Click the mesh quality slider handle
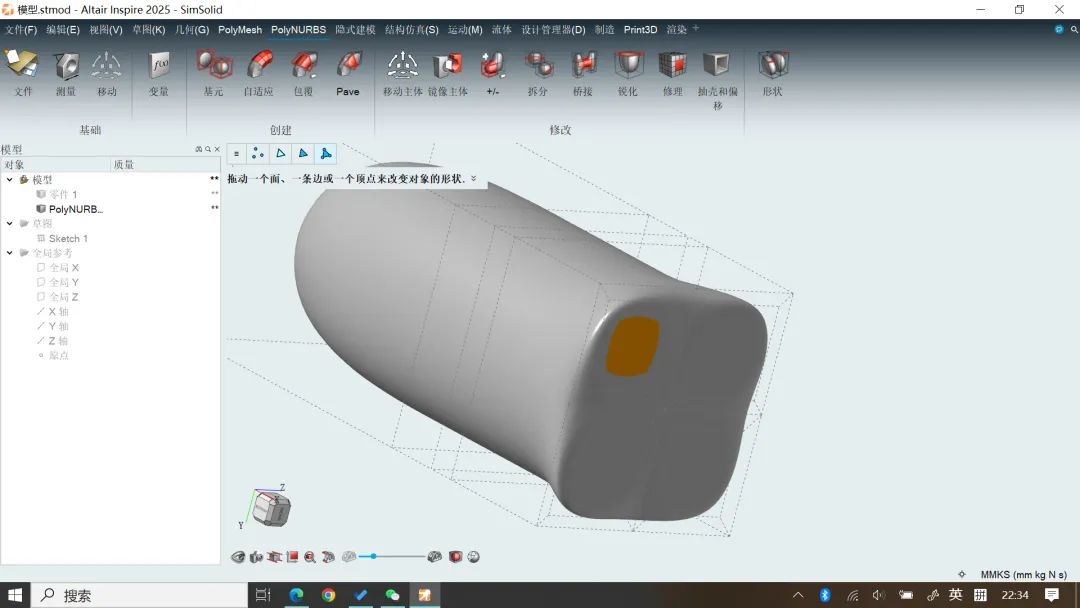This screenshot has width=1080, height=608. pos(373,556)
